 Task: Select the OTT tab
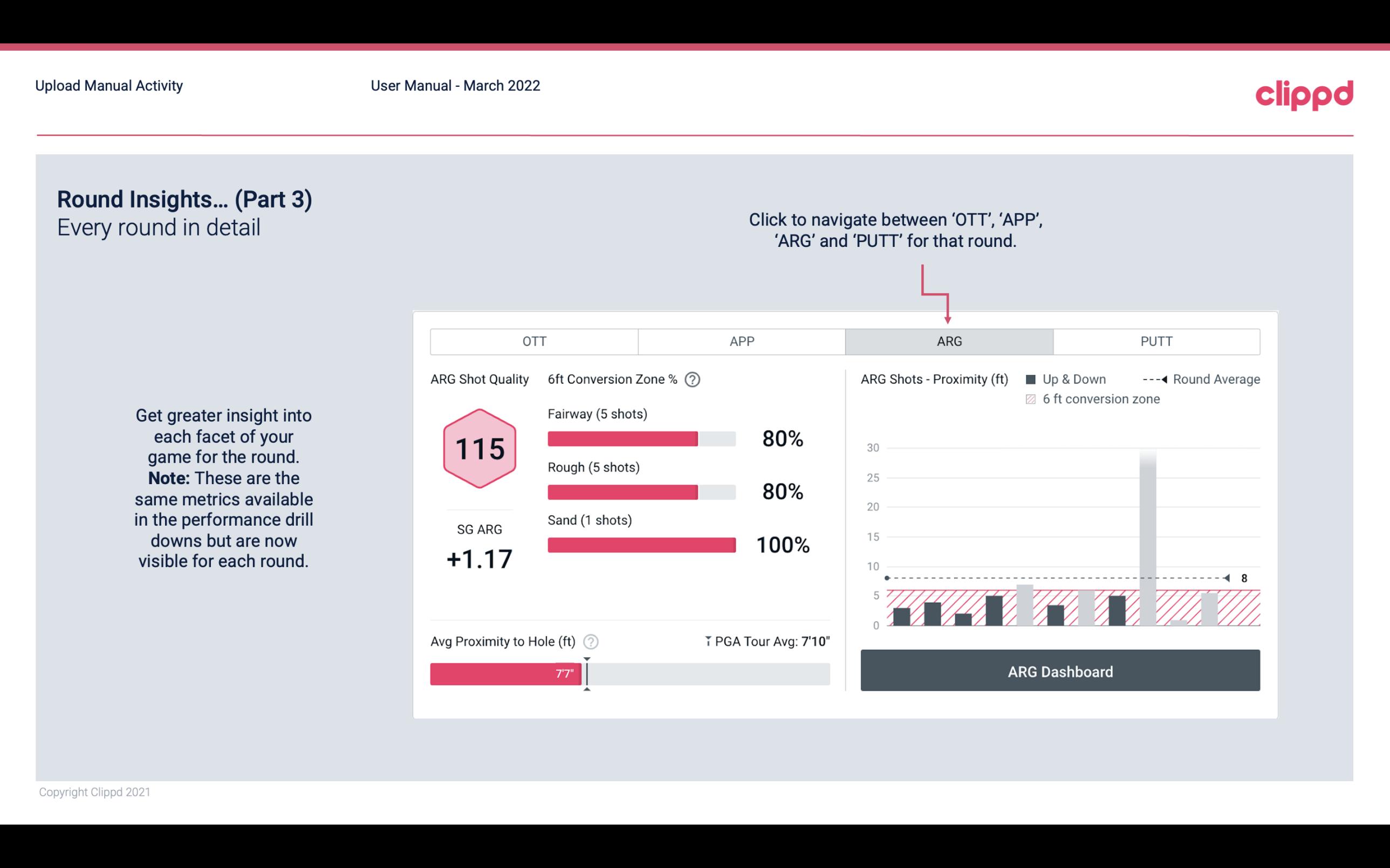pyautogui.click(x=534, y=342)
